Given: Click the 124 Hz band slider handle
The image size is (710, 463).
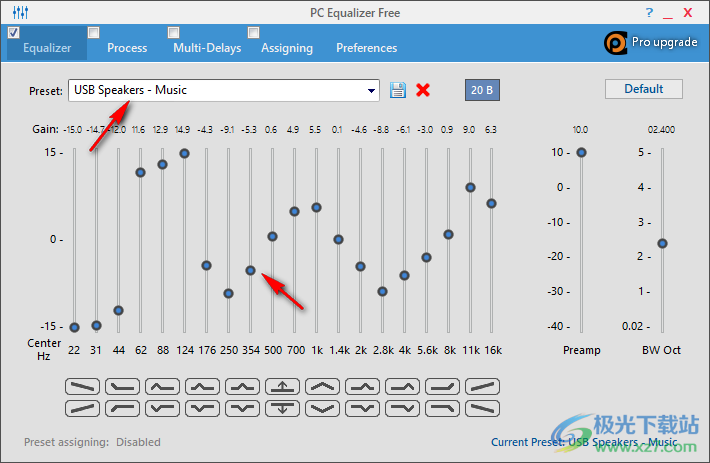Looking at the screenshot, I should tap(184, 153).
